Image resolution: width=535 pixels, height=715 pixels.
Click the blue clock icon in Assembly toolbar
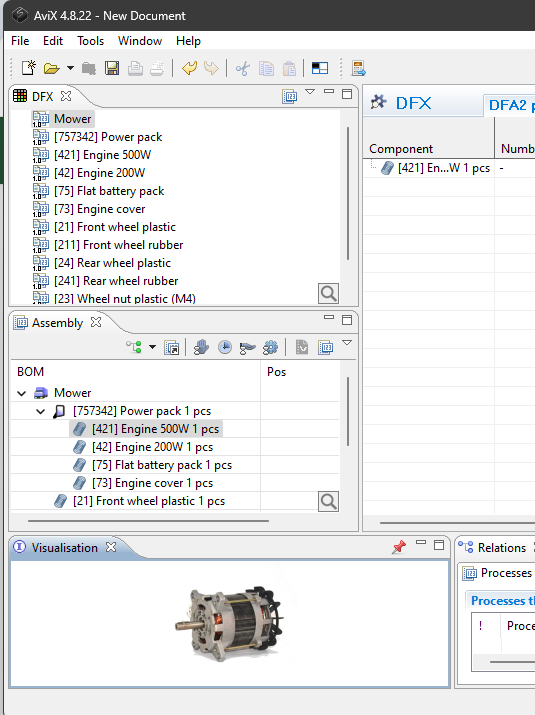[x=224, y=347]
